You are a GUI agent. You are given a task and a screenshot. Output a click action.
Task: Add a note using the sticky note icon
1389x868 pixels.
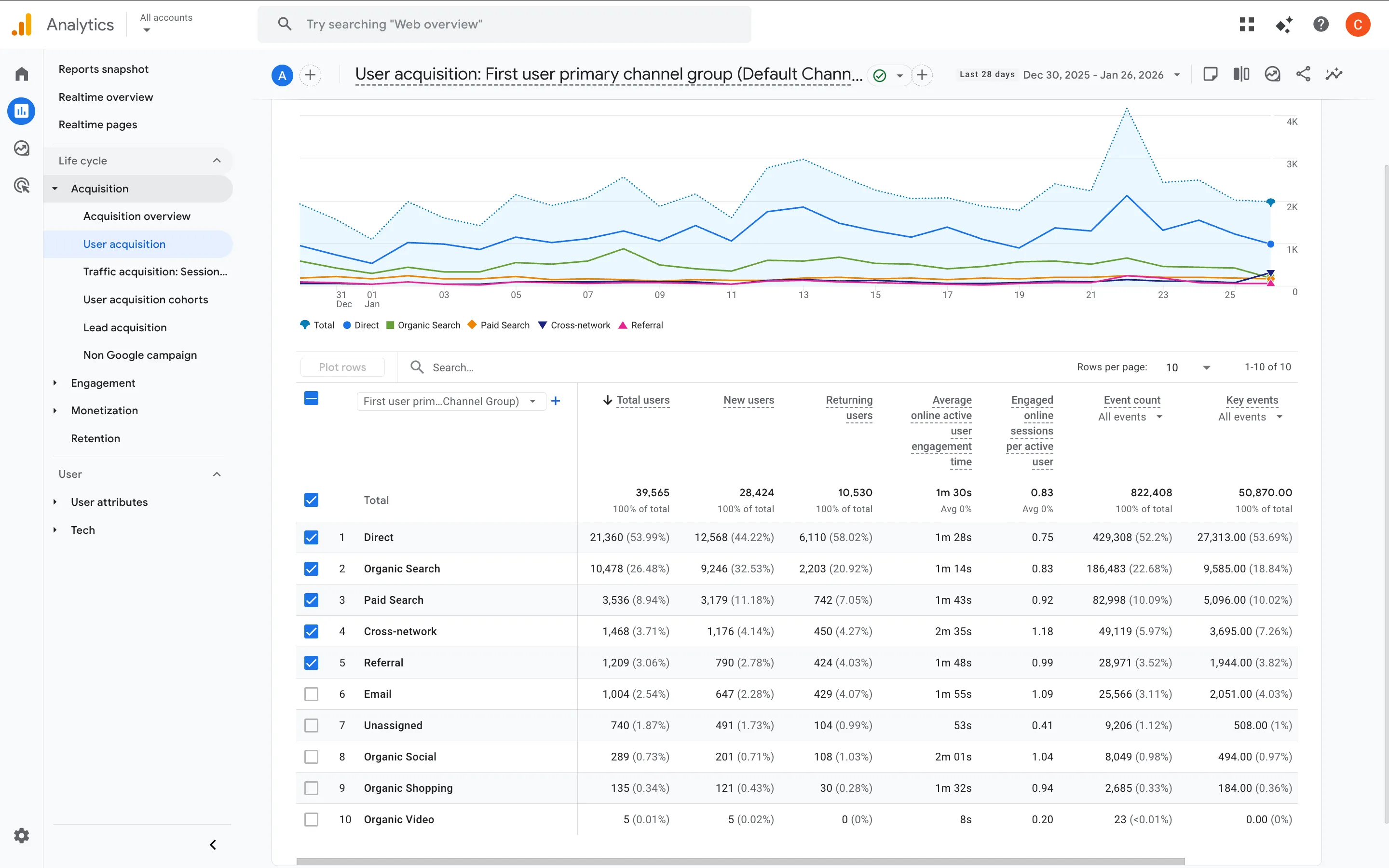[1211, 74]
